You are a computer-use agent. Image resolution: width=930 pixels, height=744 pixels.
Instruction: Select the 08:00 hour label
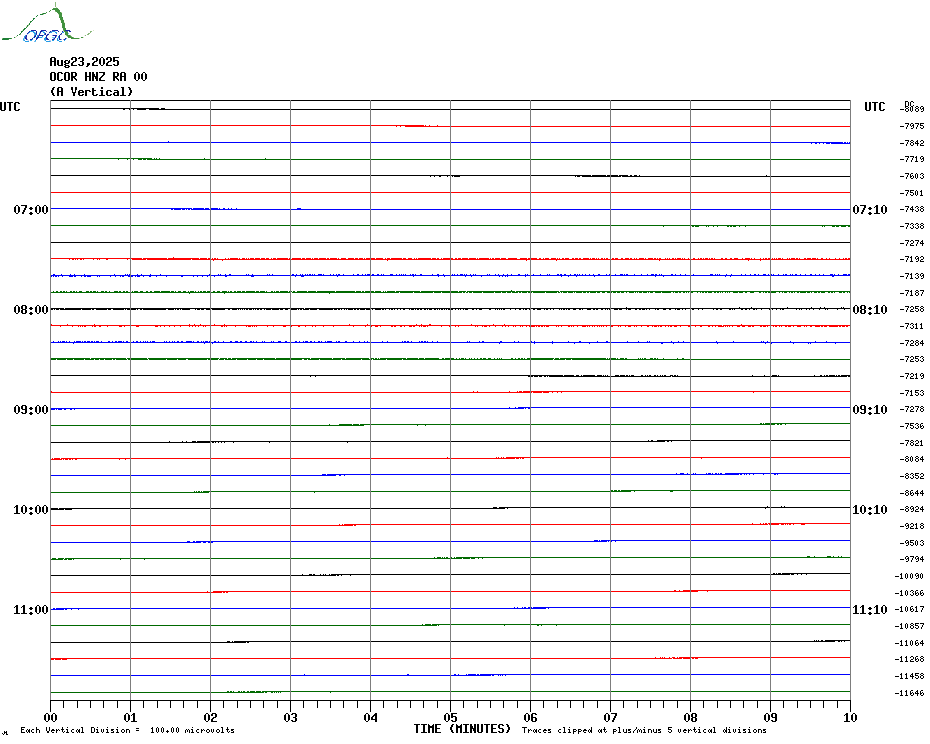click(x=31, y=310)
